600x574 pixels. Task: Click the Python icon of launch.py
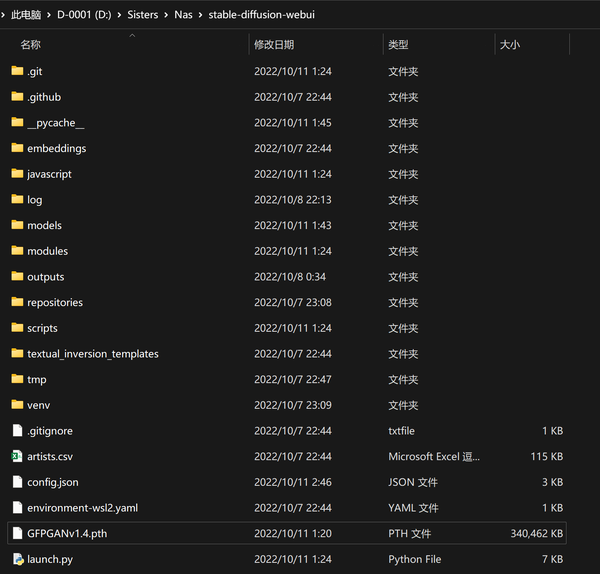(18, 559)
